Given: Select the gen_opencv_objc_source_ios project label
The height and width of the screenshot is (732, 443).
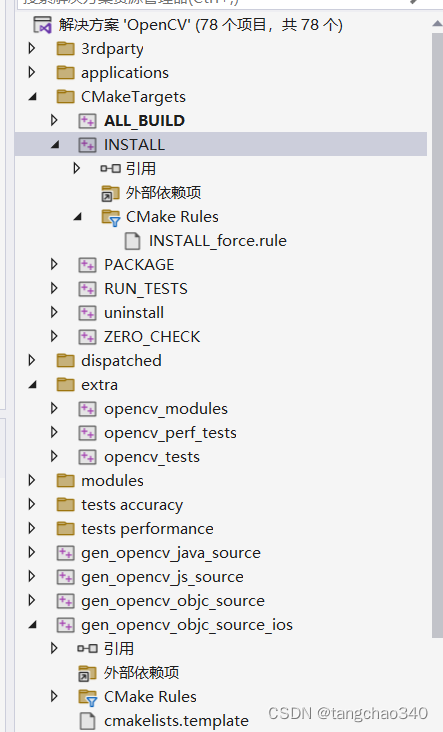Looking at the screenshot, I should (187, 625).
